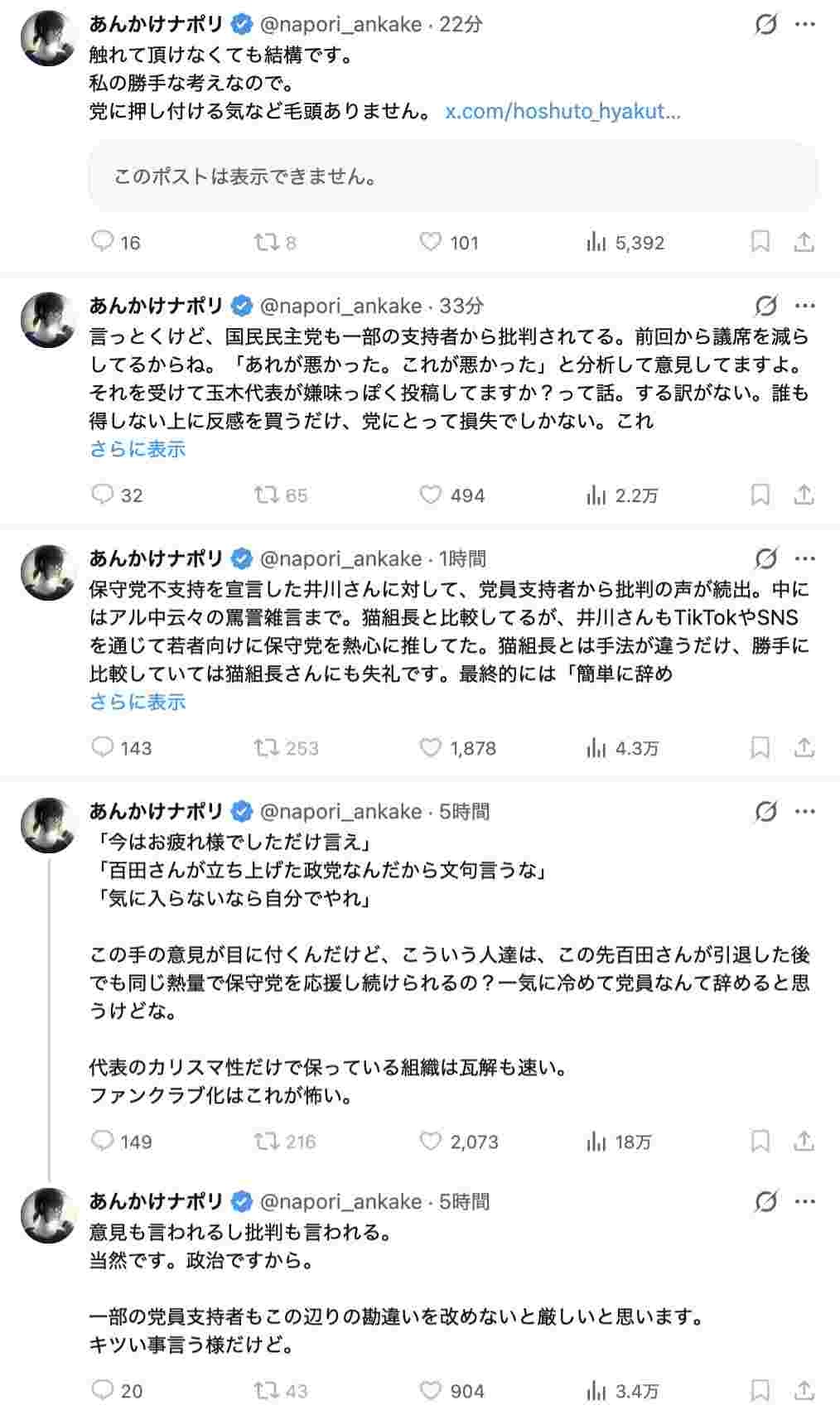Click profile avatar on the top post
The width and height of the screenshot is (840, 1410).
pyautogui.click(x=49, y=37)
